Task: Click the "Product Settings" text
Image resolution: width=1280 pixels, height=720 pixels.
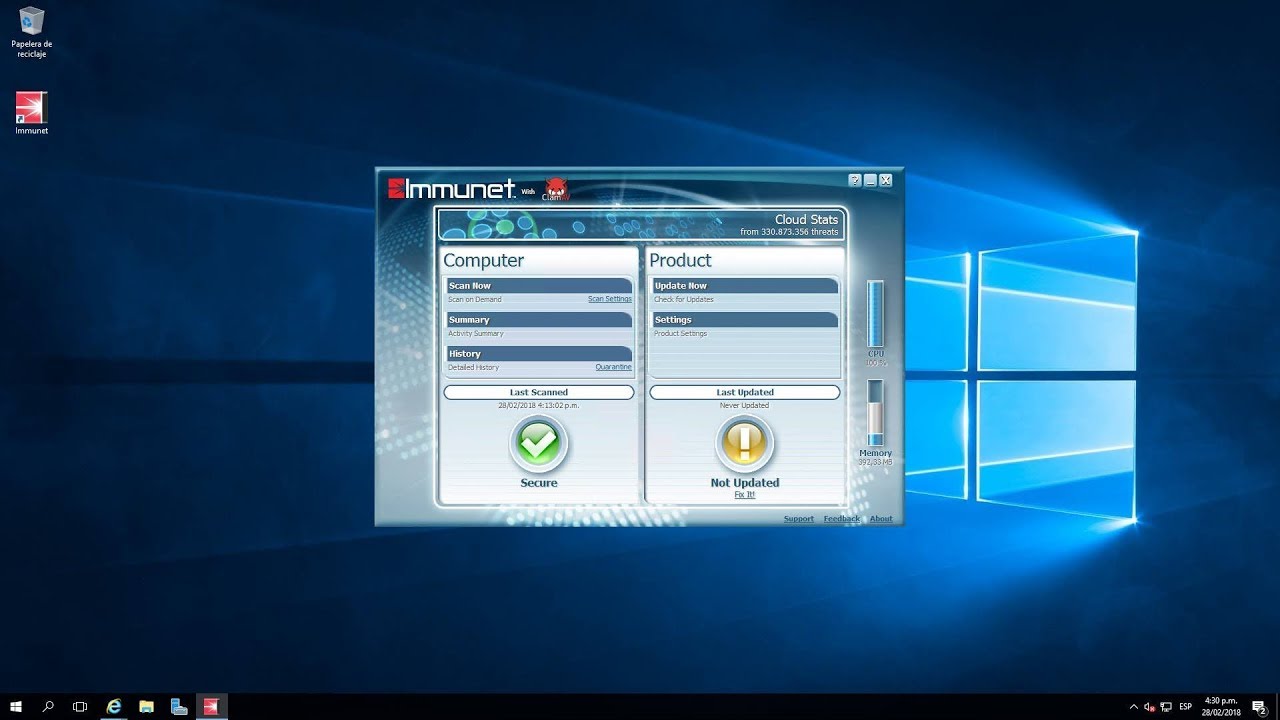Action: click(681, 334)
